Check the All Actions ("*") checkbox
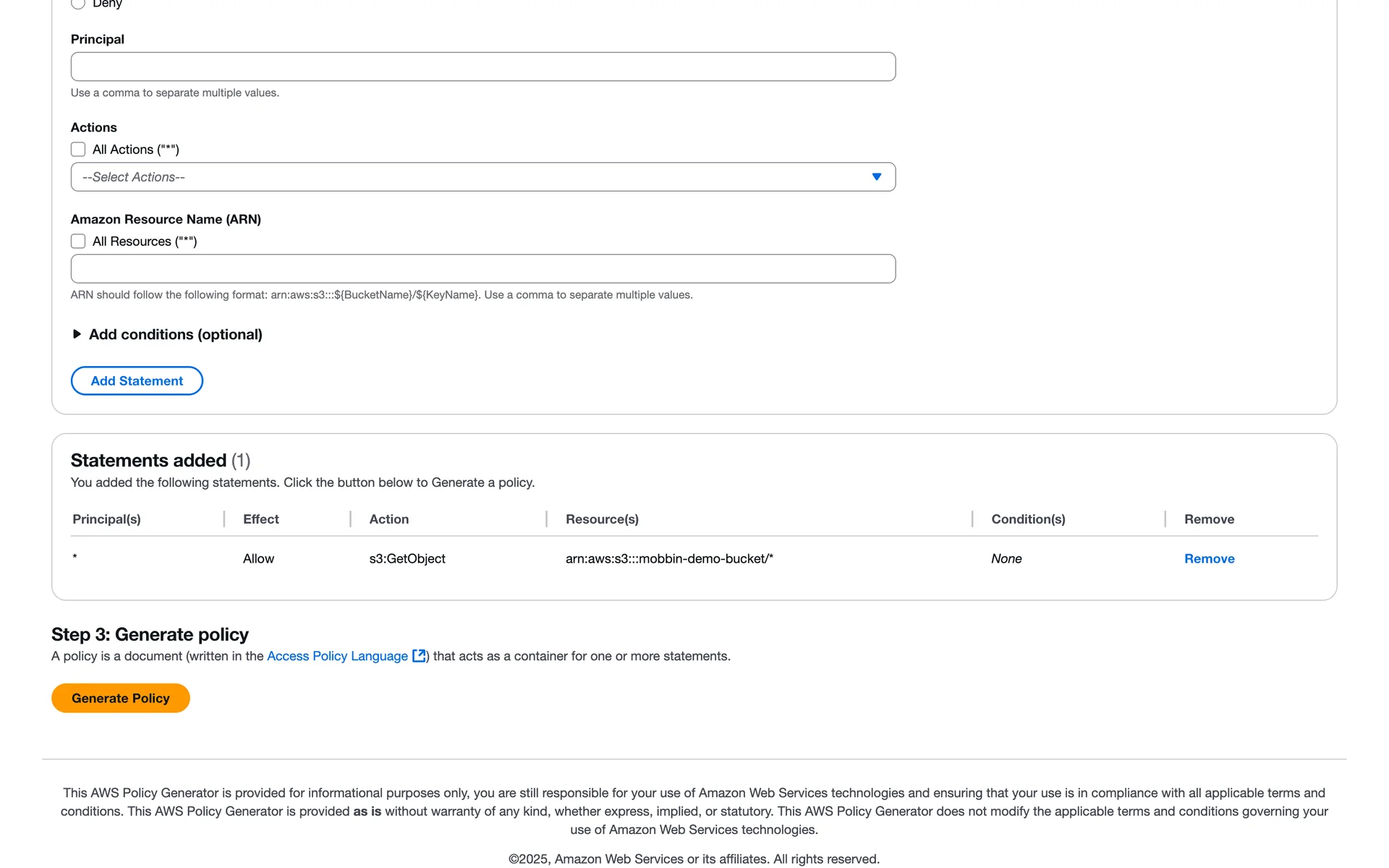This screenshot has width=1389, height=868. [78, 150]
